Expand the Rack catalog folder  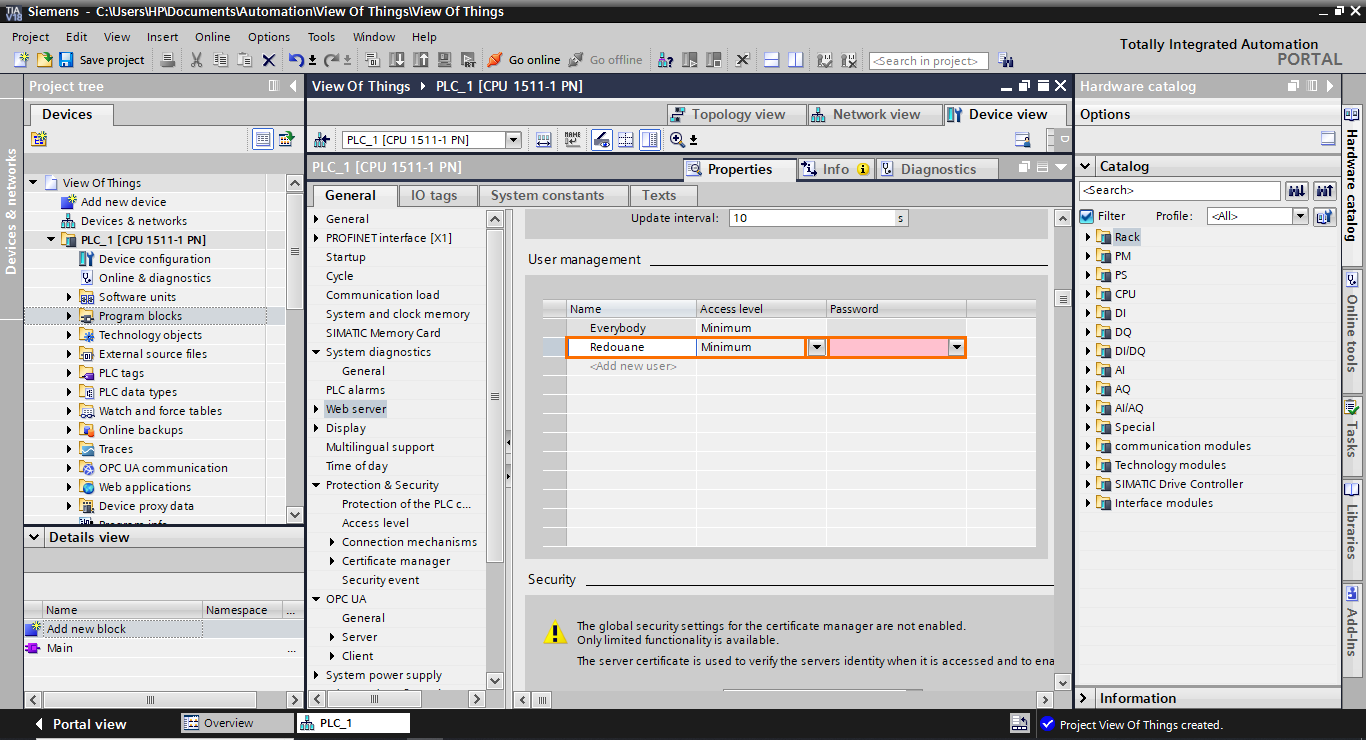point(1088,237)
